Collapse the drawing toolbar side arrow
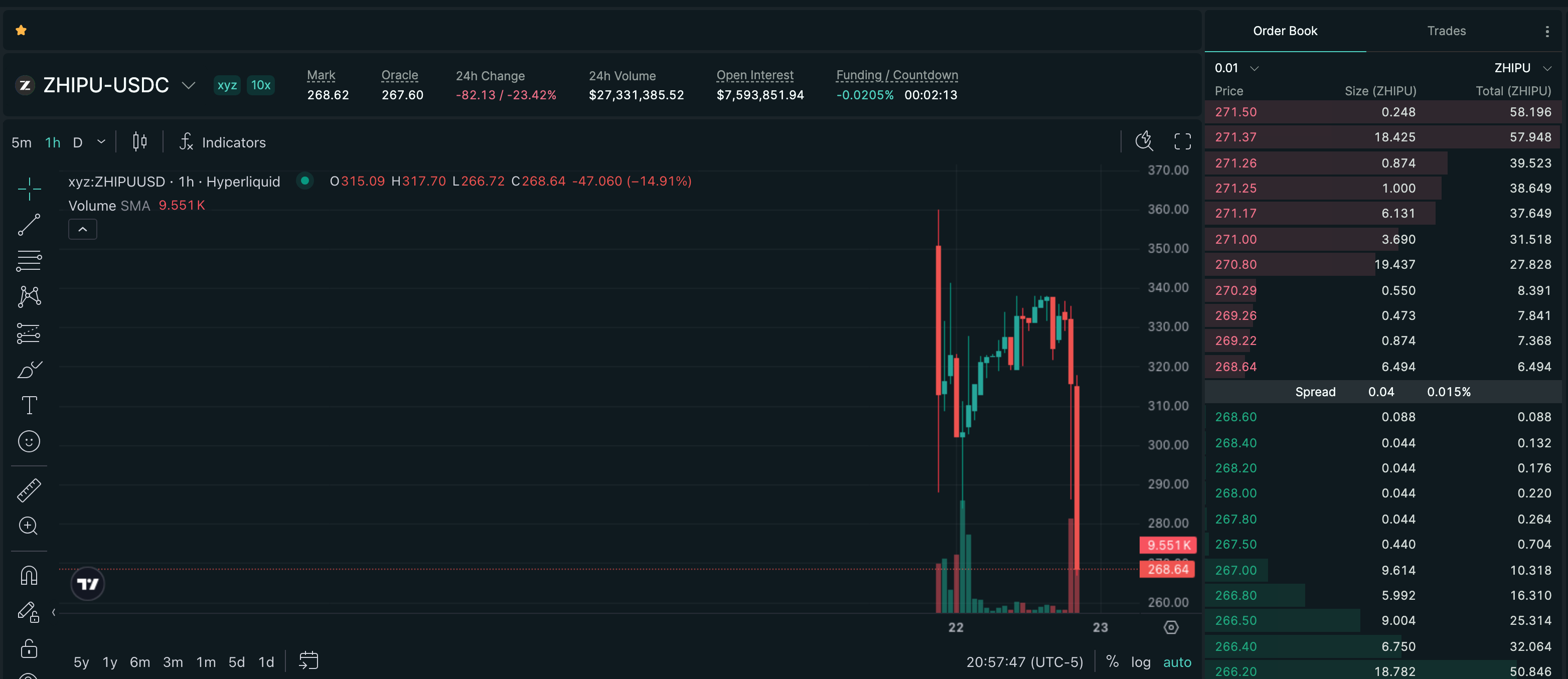Viewport: 1568px width, 679px height. point(54,612)
